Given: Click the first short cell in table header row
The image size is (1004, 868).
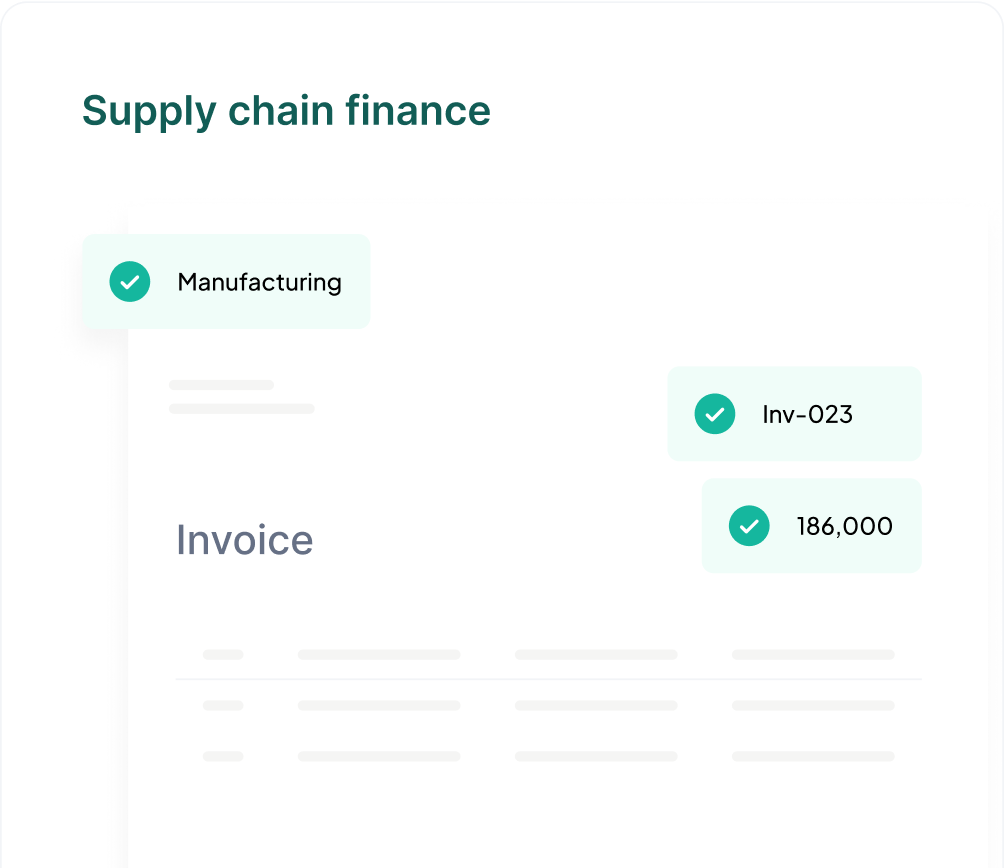Looking at the screenshot, I should [x=223, y=655].
